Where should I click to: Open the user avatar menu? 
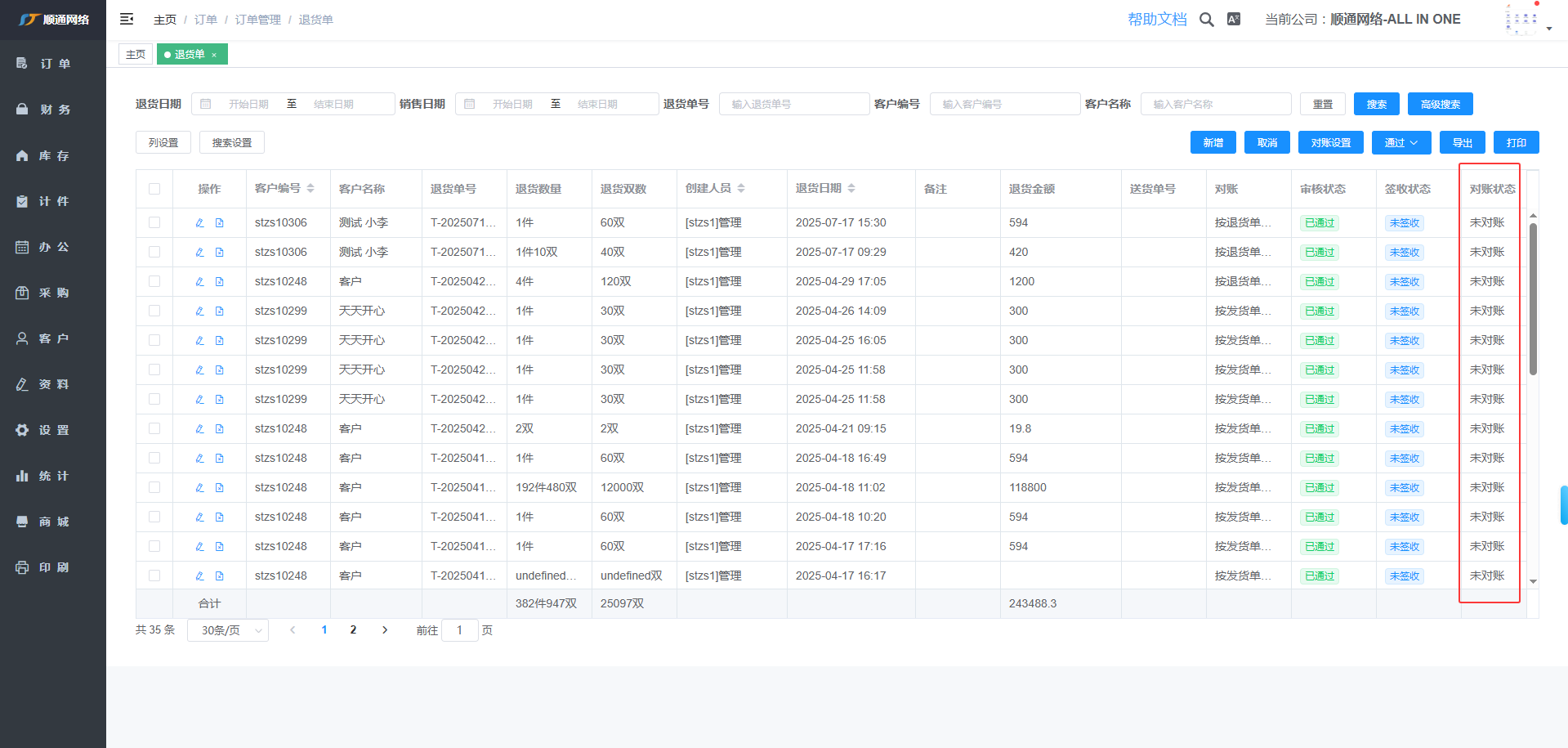coord(1521,20)
